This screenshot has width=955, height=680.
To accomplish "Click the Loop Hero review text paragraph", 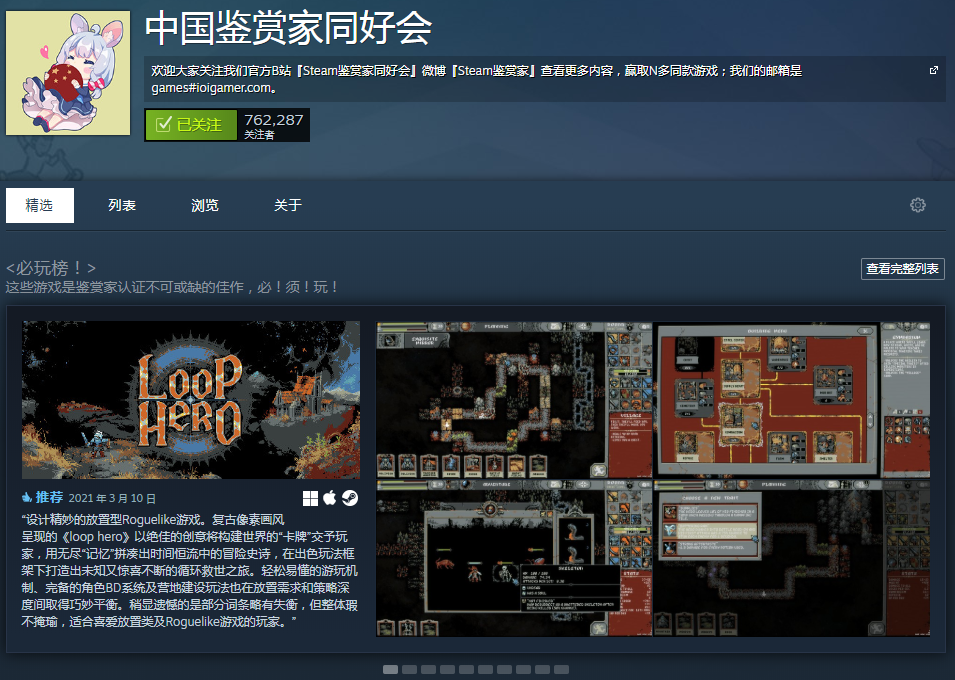I will tap(190, 571).
